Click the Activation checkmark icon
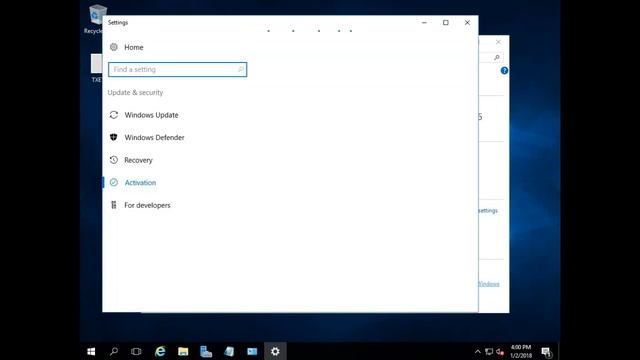The width and height of the screenshot is (640, 360). [x=114, y=182]
